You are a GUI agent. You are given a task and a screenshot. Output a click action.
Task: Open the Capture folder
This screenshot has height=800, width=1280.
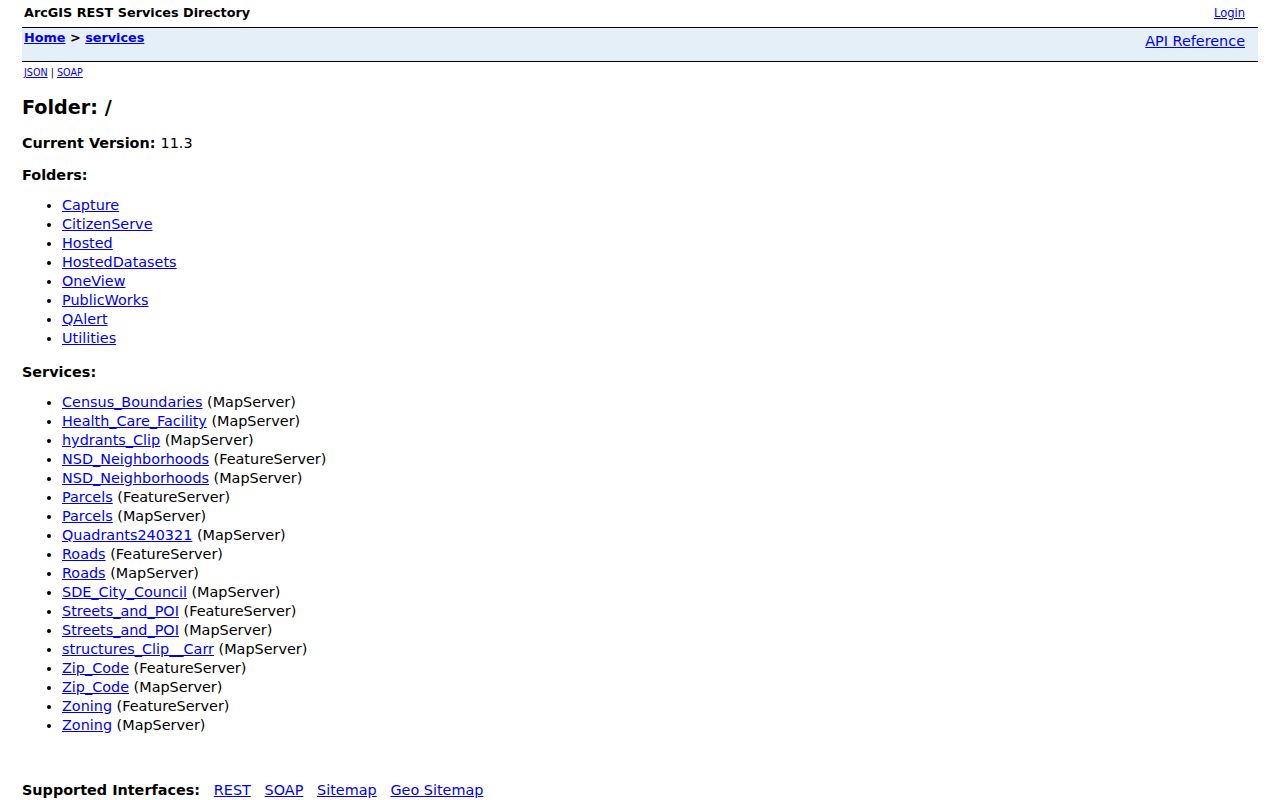pos(90,205)
